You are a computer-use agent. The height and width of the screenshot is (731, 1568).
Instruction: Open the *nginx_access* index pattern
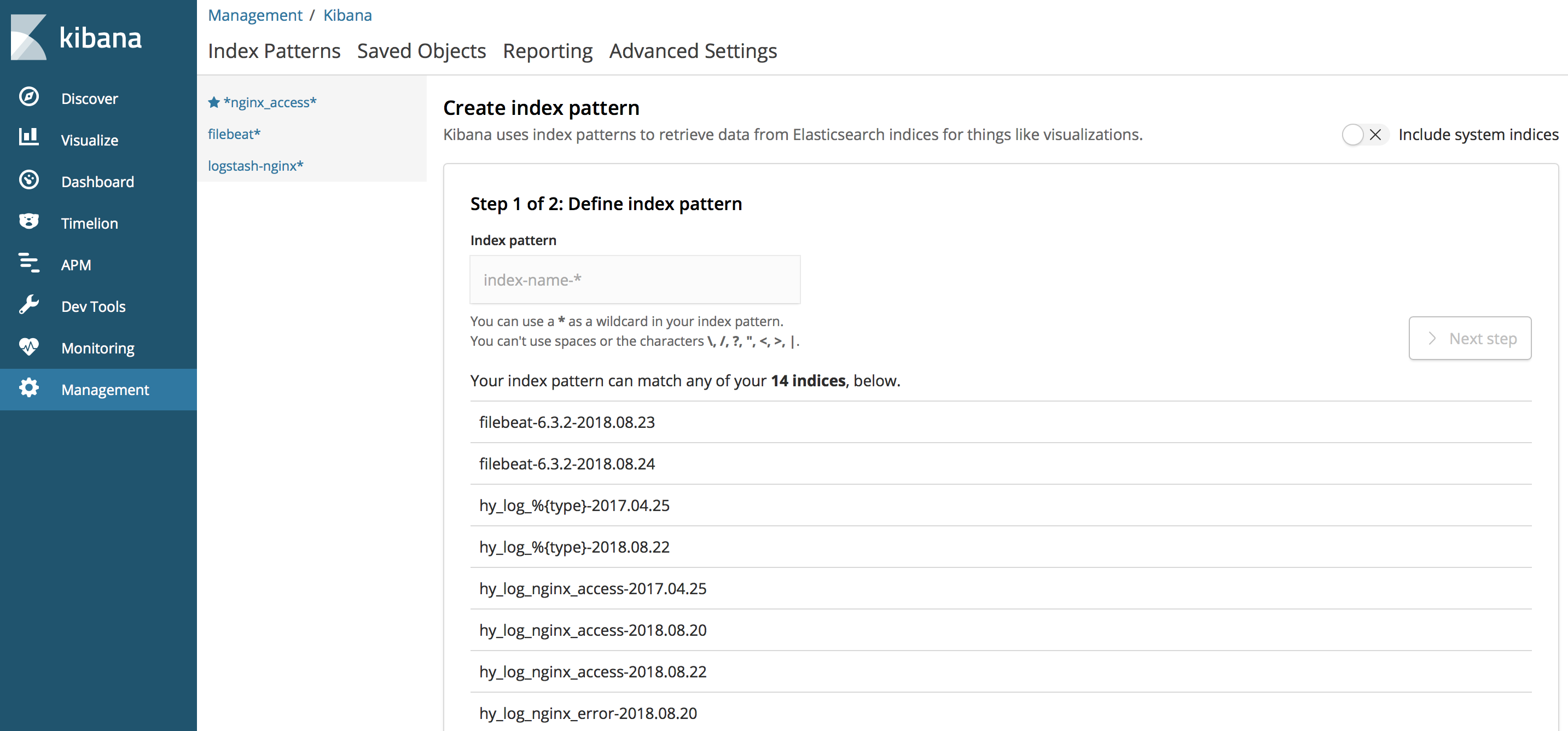[270, 102]
